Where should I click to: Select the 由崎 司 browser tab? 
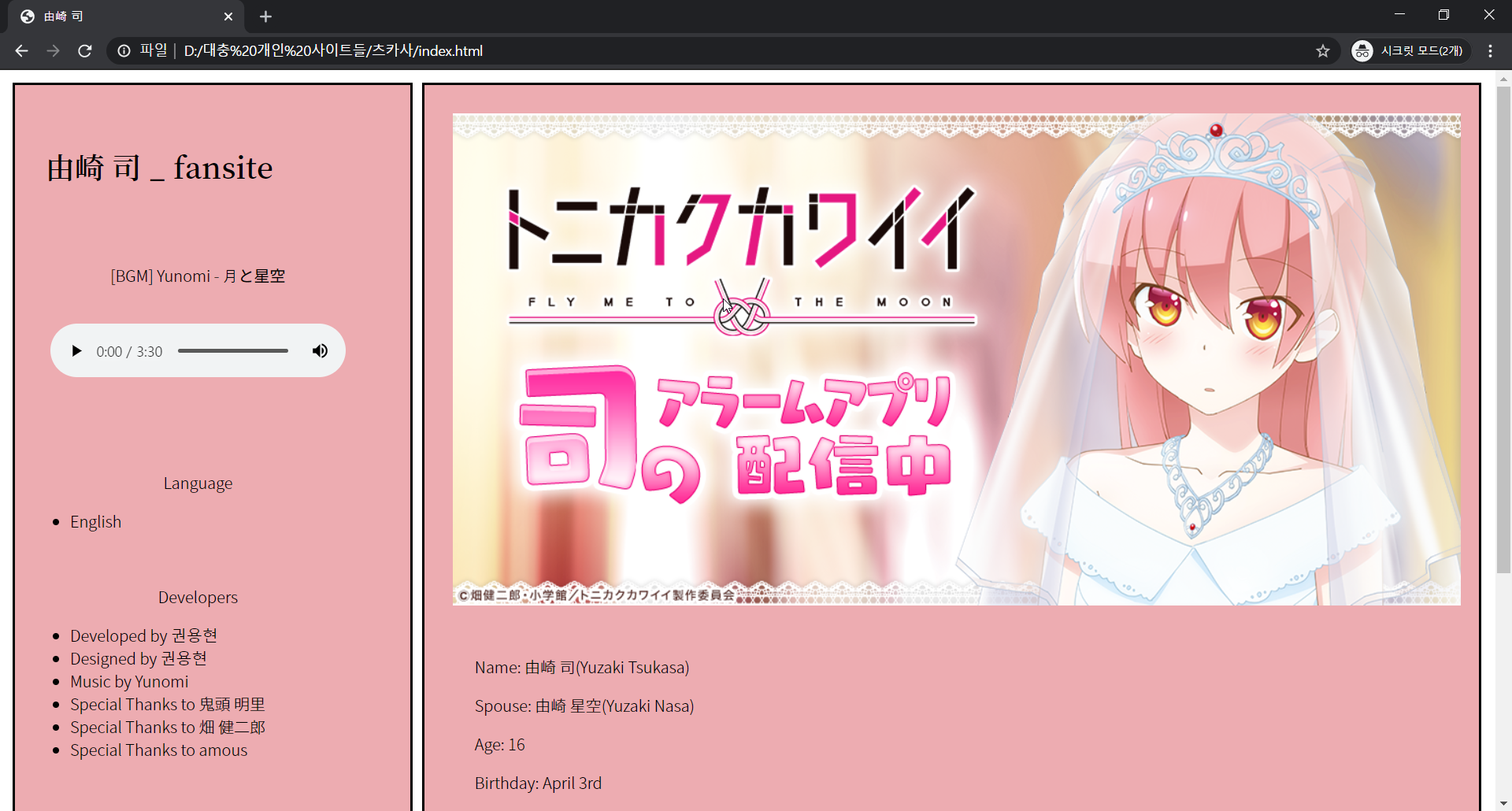coord(126,17)
